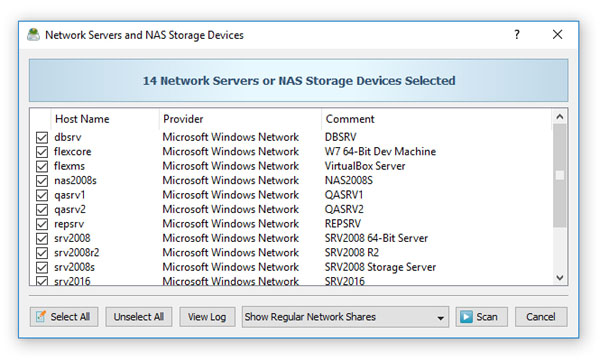Click the provider cell in the dbsrv row

(x=230, y=137)
